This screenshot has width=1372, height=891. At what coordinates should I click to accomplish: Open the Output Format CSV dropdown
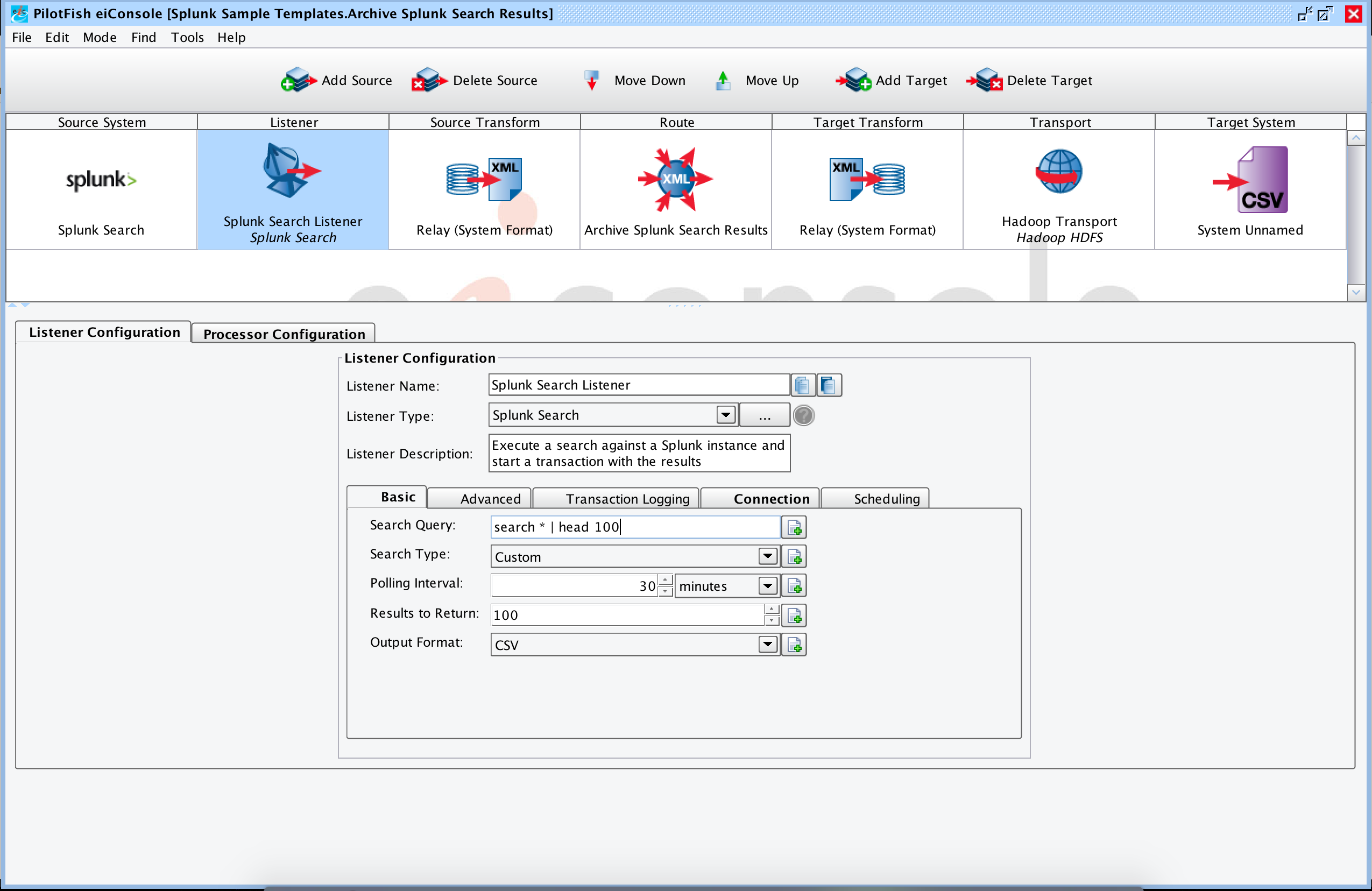click(x=768, y=645)
